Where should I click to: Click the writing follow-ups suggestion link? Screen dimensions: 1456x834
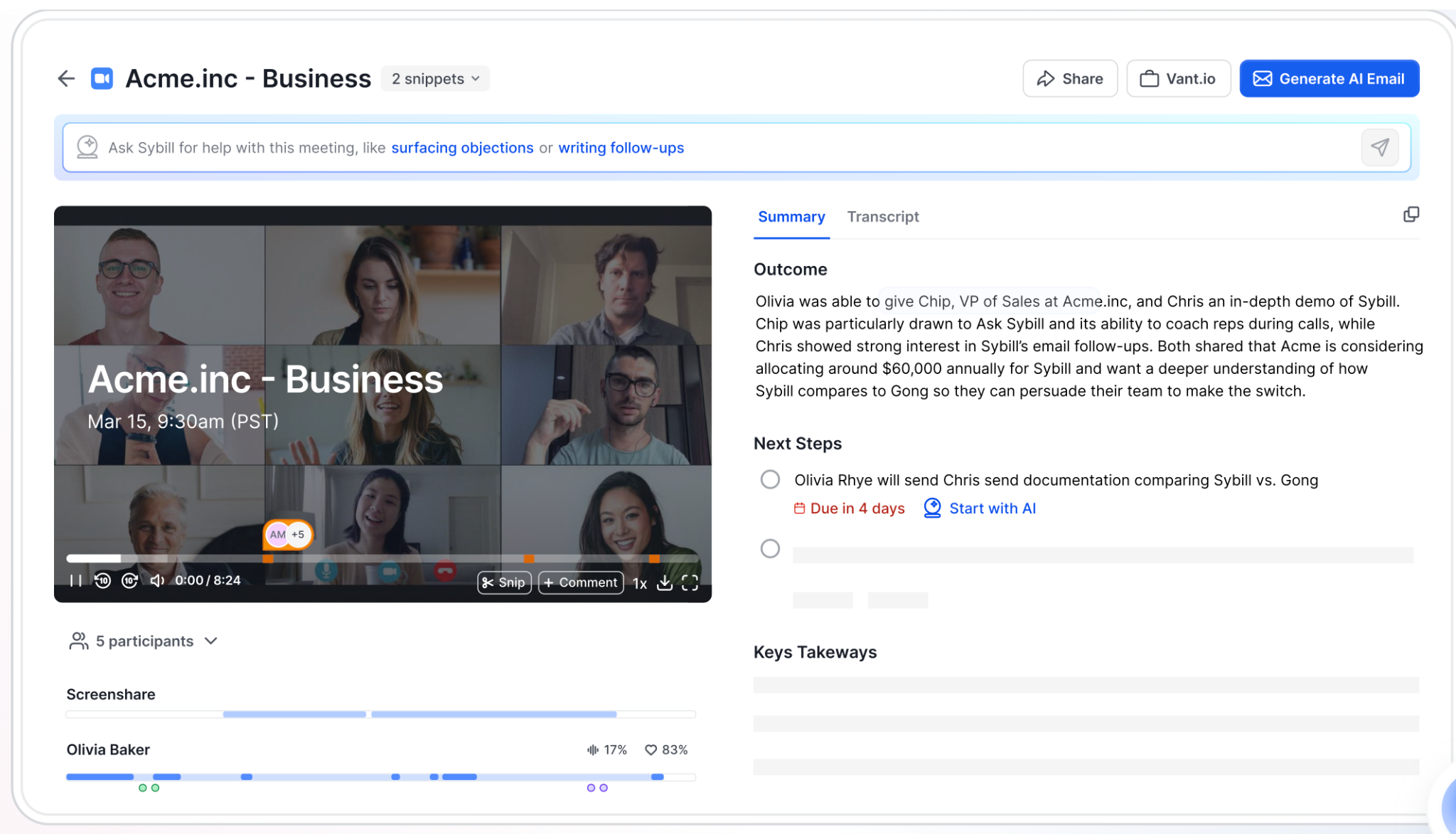pyautogui.click(x=621, y=147)
